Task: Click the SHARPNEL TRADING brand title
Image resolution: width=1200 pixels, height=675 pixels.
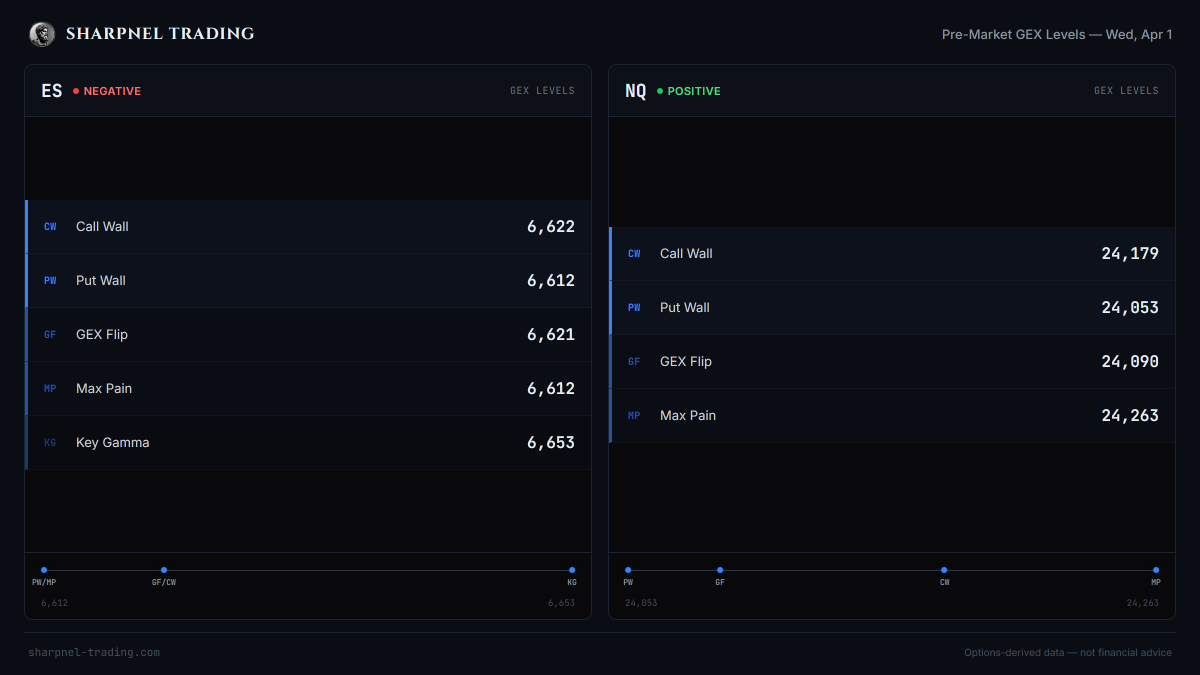Action: [x=160, y=34]
